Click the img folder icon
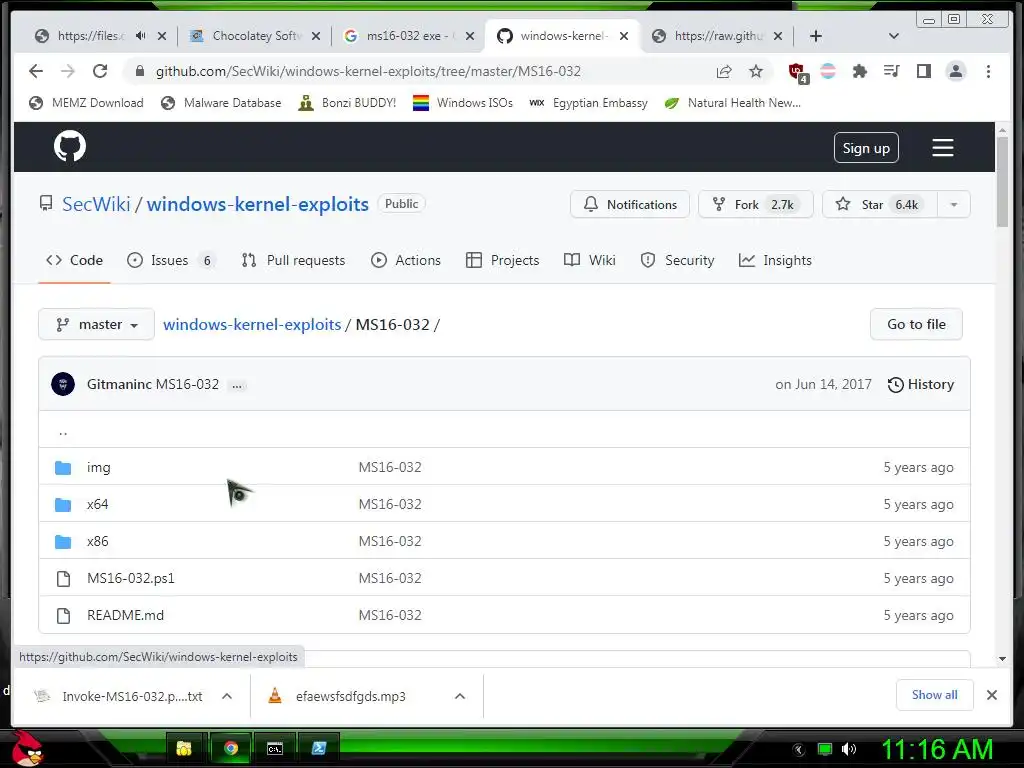Viewport: 1024px width, 768px height. tap(63, 468)
